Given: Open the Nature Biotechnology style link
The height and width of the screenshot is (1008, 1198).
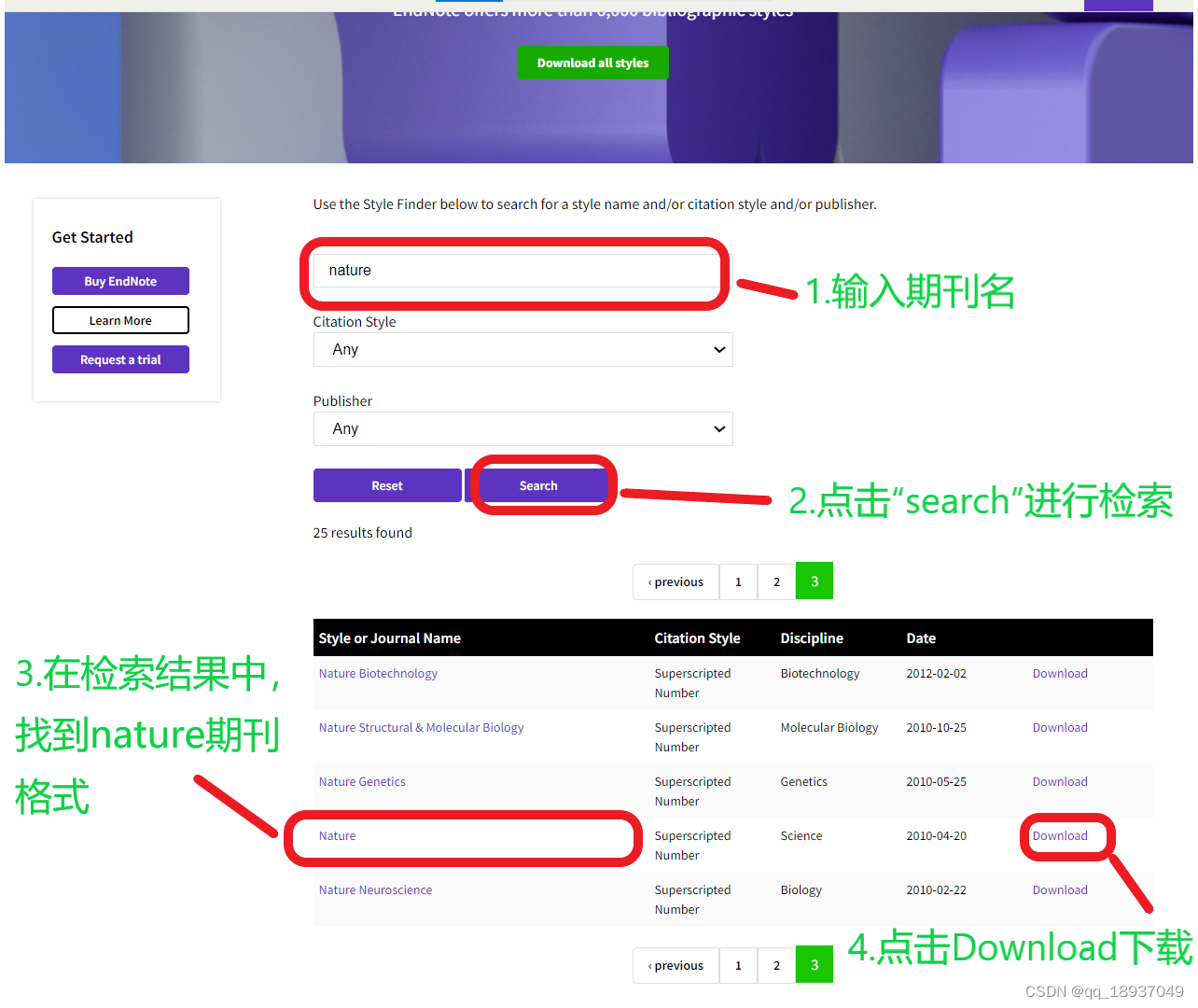Looking at the screenshot, I should point(378,674).
